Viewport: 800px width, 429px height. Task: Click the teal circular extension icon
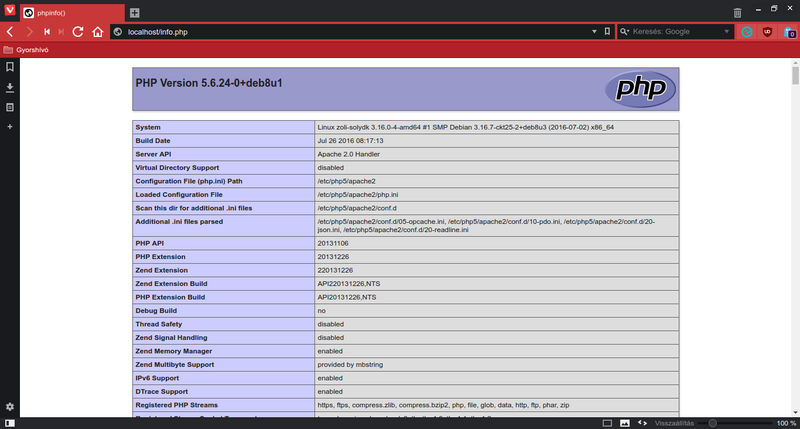coord(747,32)
